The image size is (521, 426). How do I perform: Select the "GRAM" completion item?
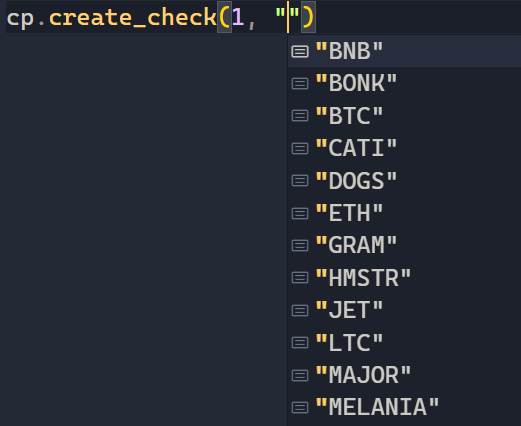(x=404, y=245)
